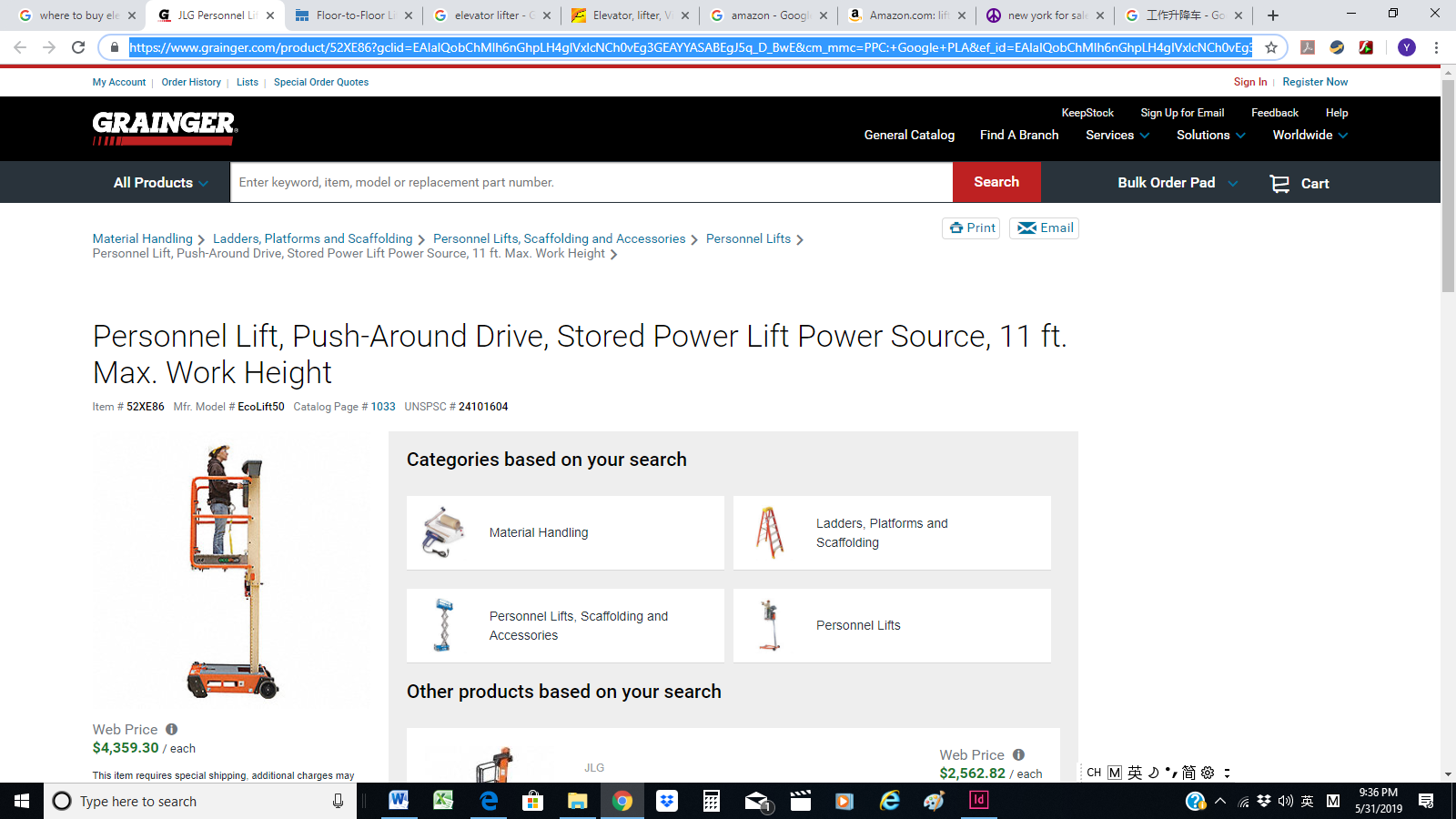Switch to Floor-to-Floor Lift tab
Image resolution: width=1456 pixels, height=819 pixels.
click(x=353, y=15)
